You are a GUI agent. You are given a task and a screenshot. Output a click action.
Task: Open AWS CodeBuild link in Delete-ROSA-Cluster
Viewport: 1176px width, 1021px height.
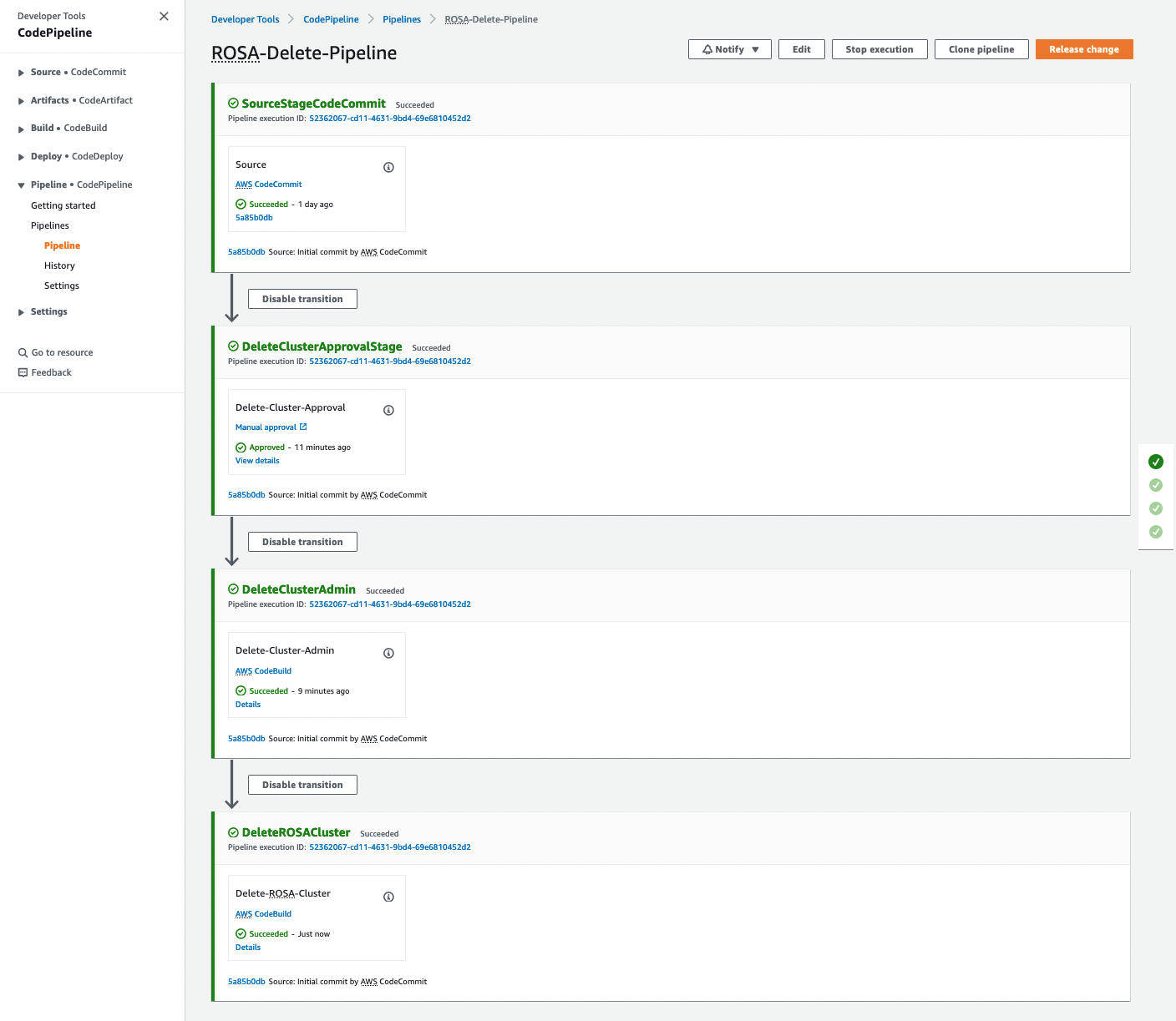click(x=263, y=914)
